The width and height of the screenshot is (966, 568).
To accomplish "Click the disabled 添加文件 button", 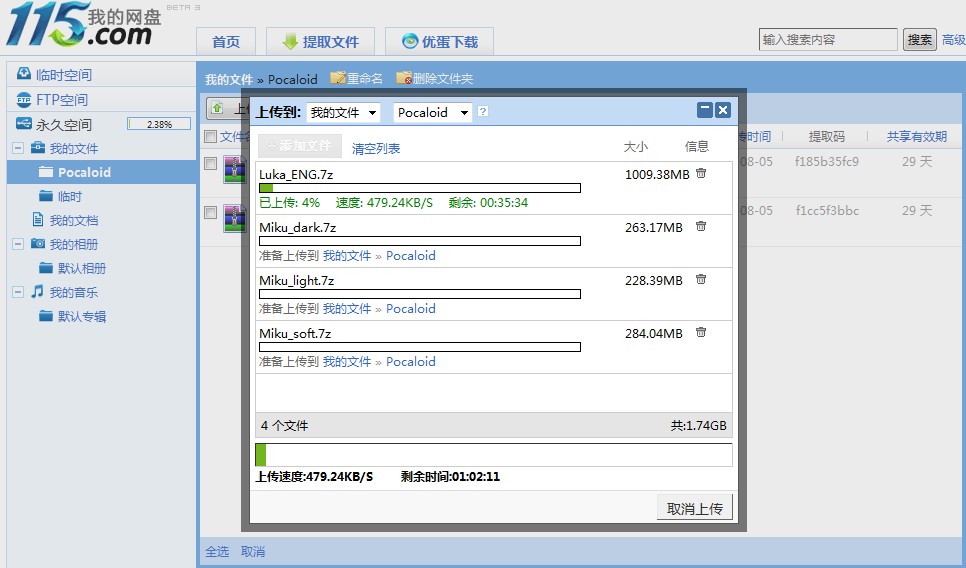I will (x=299, y=145).
